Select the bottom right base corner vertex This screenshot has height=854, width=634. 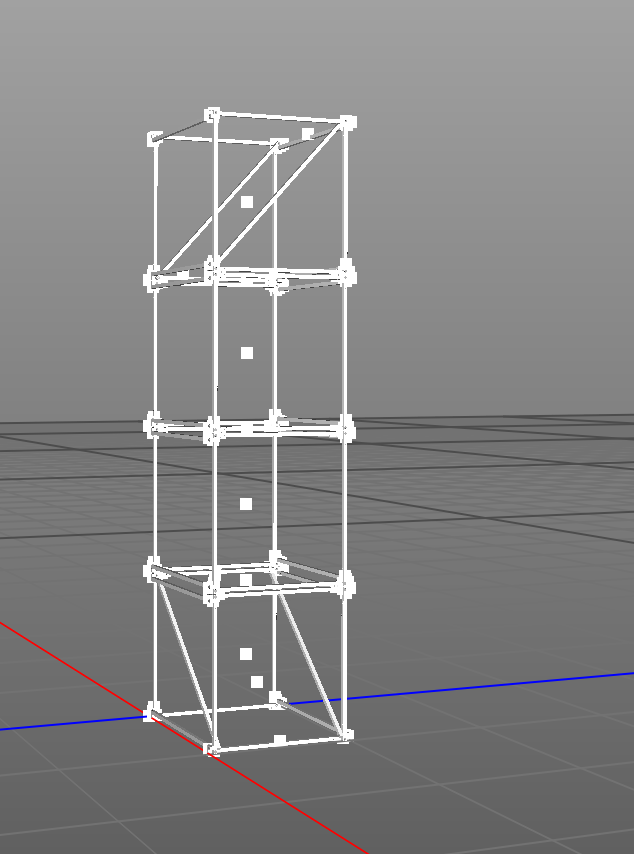pos(346,734)
